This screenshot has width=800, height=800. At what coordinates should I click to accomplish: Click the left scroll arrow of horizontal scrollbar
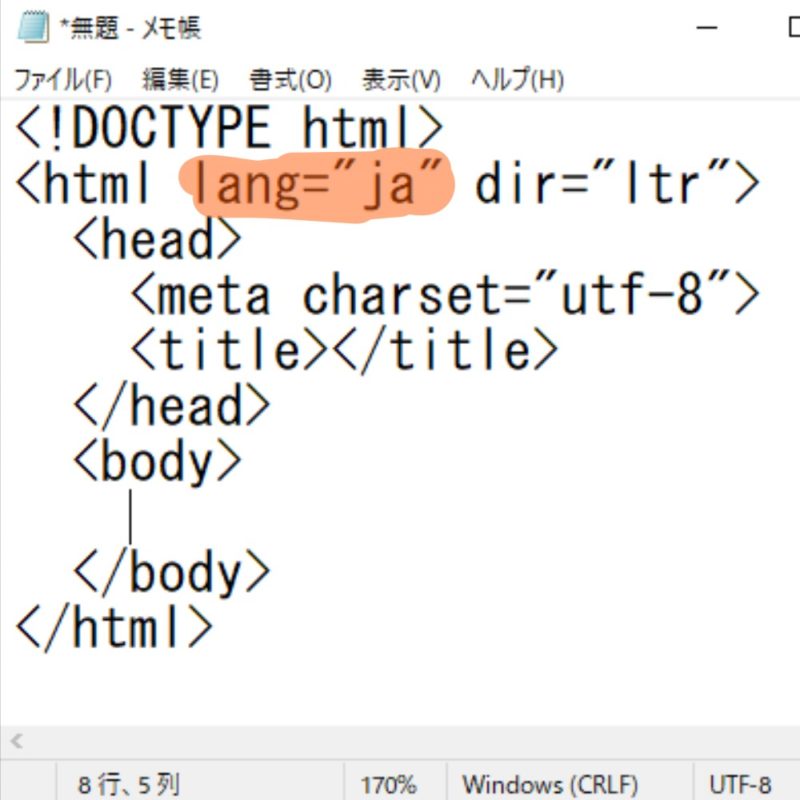coord(16,741)
